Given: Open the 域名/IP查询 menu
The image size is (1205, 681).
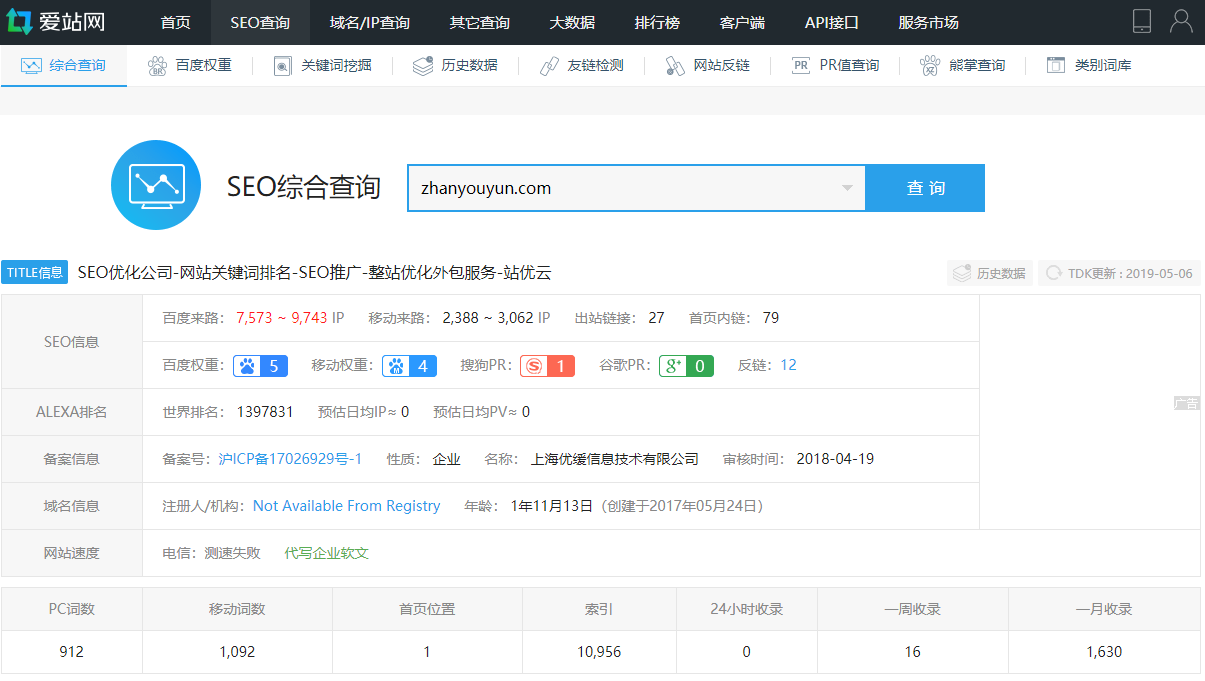Looking at the screenshot, I should pyautogui.click(x=369, y=22).
